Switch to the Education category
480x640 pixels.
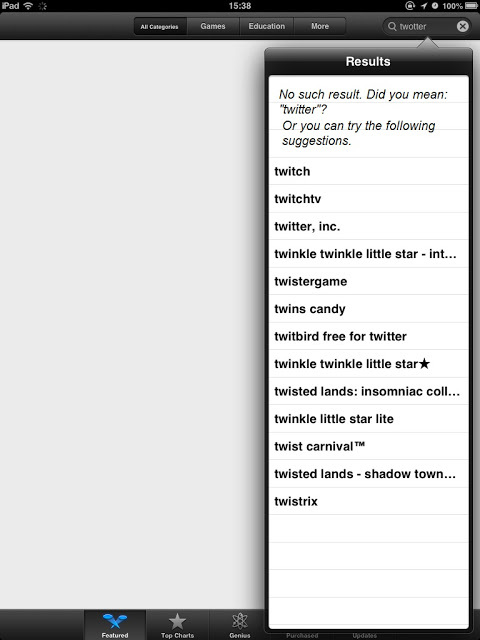point(267,27)
